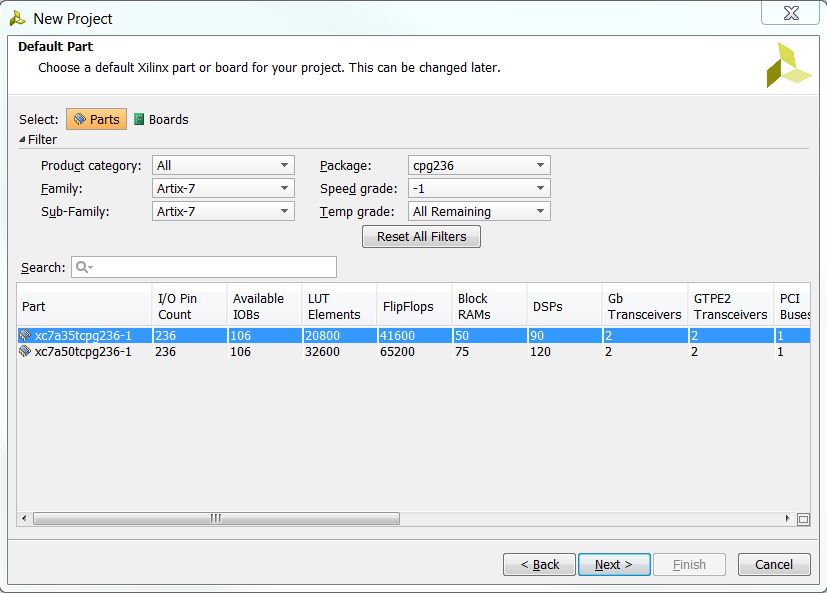Click the scroll left arrow
The image size is (827, 593).
(x=24, y=519)
